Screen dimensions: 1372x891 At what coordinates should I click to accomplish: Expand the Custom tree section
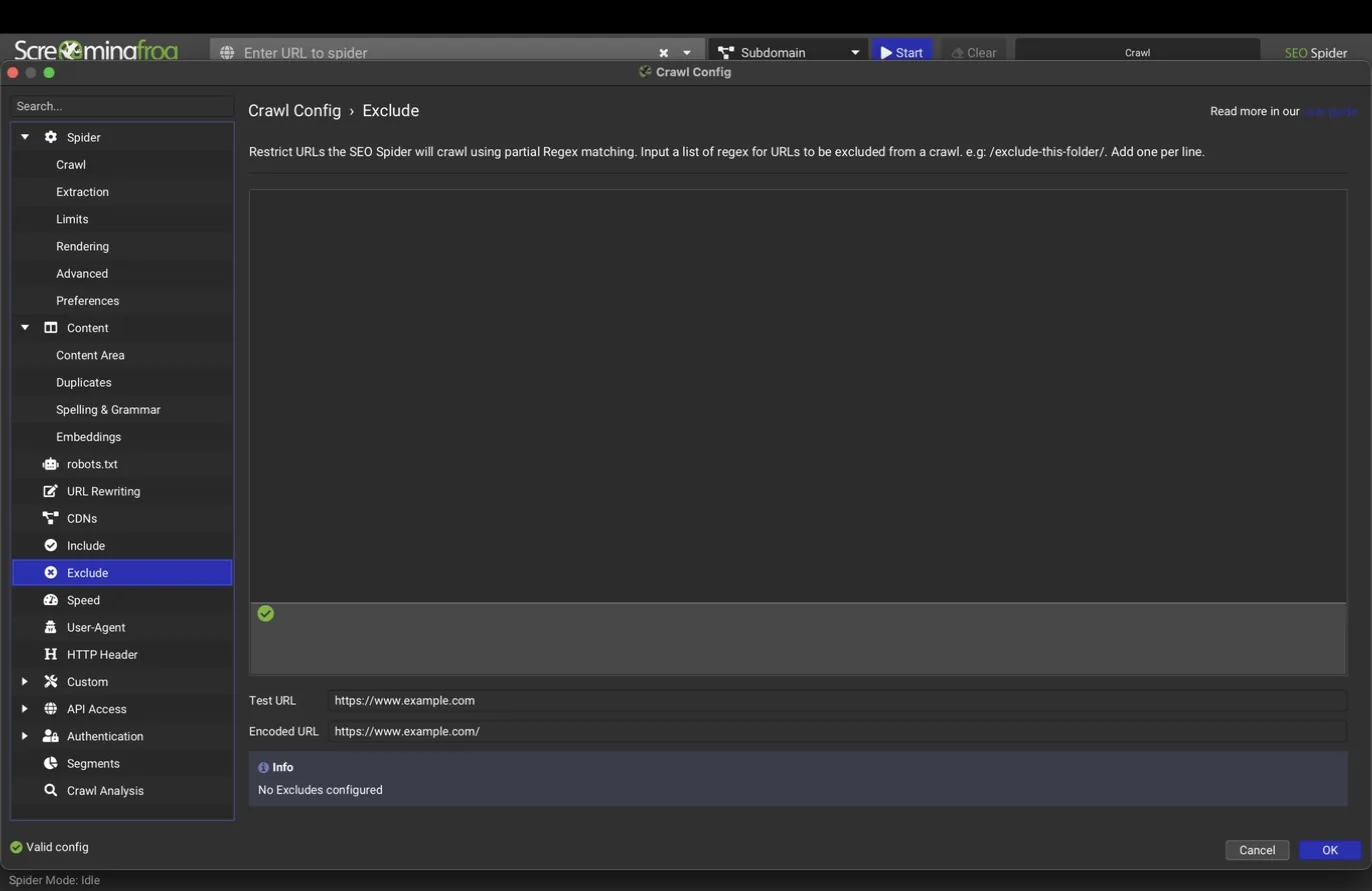coord(25,682)
